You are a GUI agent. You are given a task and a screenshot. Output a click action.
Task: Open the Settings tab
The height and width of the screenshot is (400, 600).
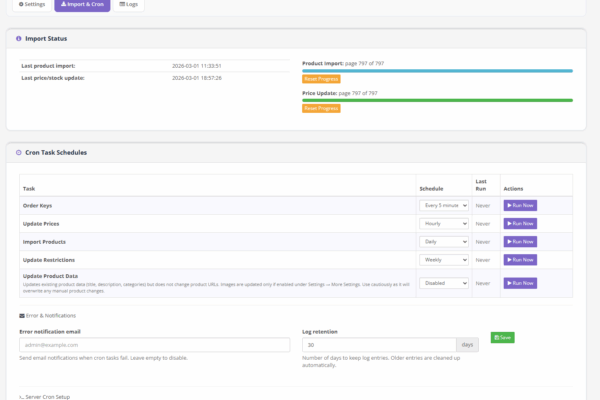pyautogui.click(x=32, y=4)
